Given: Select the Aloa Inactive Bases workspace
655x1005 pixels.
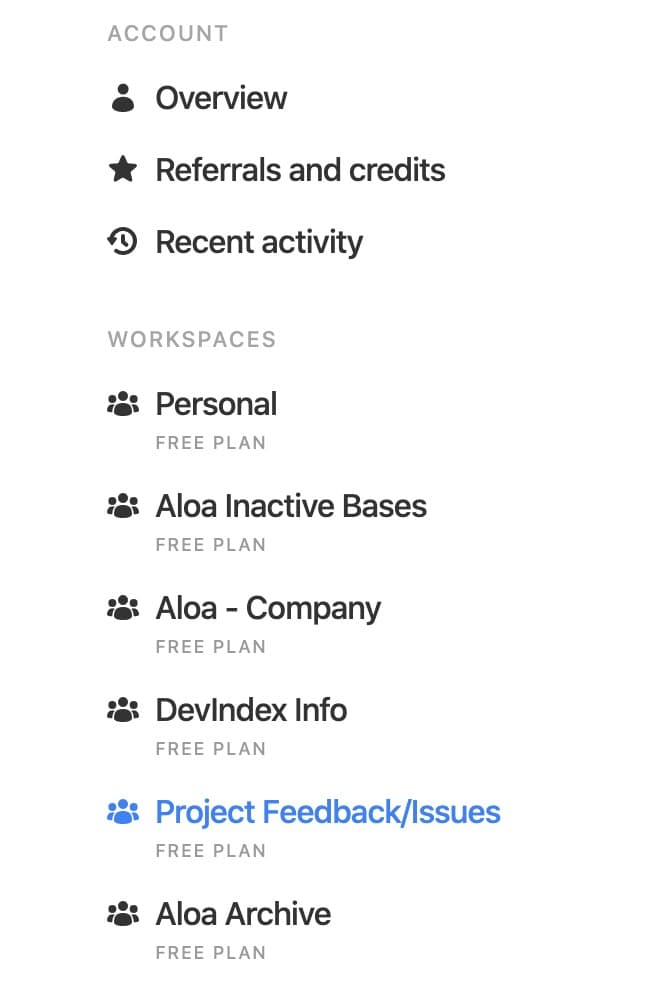Looking at the screenshot, I should pyautogui.click(x=291, y=506).
